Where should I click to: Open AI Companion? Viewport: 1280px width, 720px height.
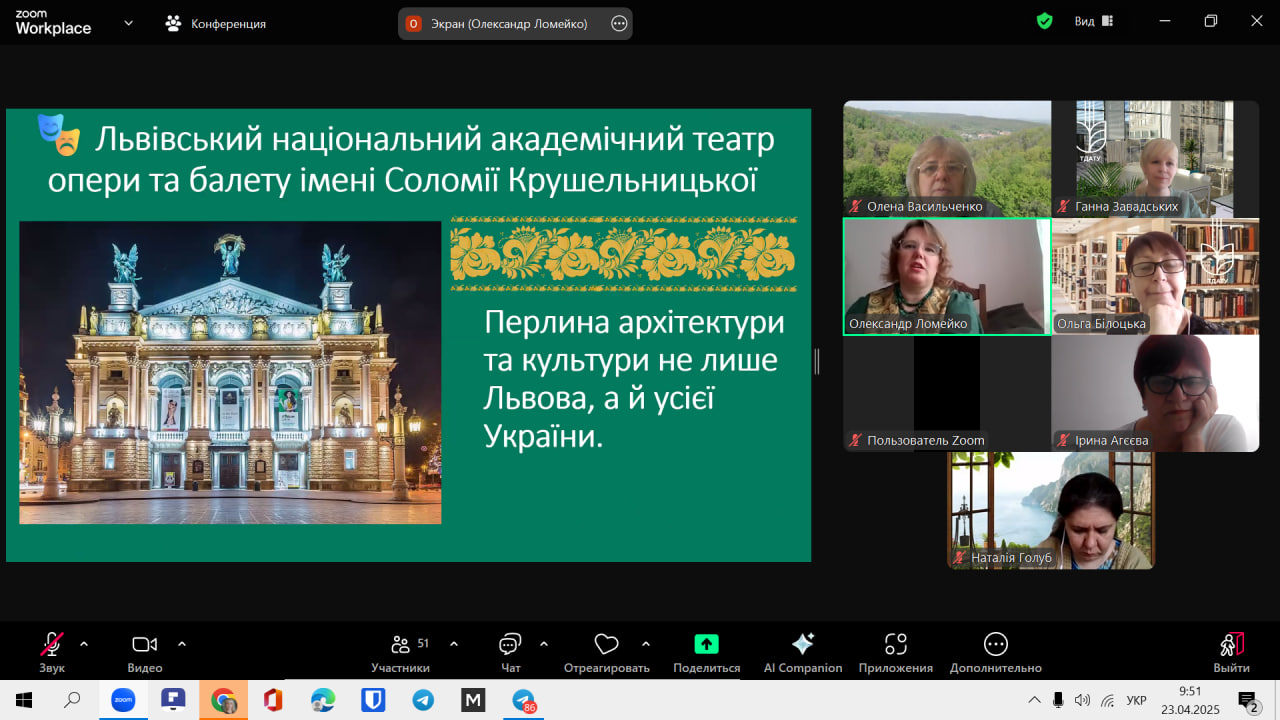pyautogui.click(x=802, y=645)
